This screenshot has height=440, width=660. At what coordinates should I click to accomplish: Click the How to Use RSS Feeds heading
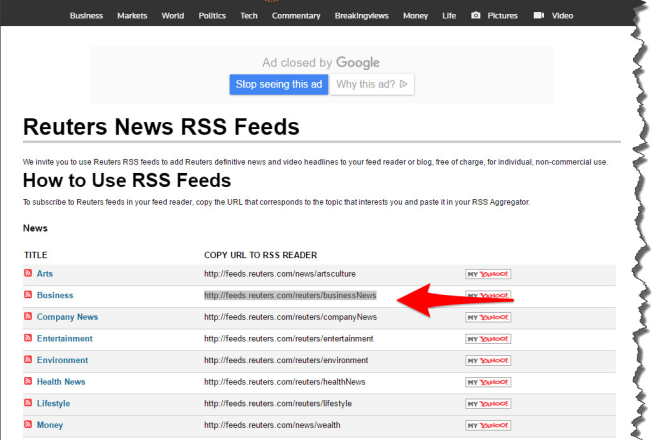click(127, 180)
